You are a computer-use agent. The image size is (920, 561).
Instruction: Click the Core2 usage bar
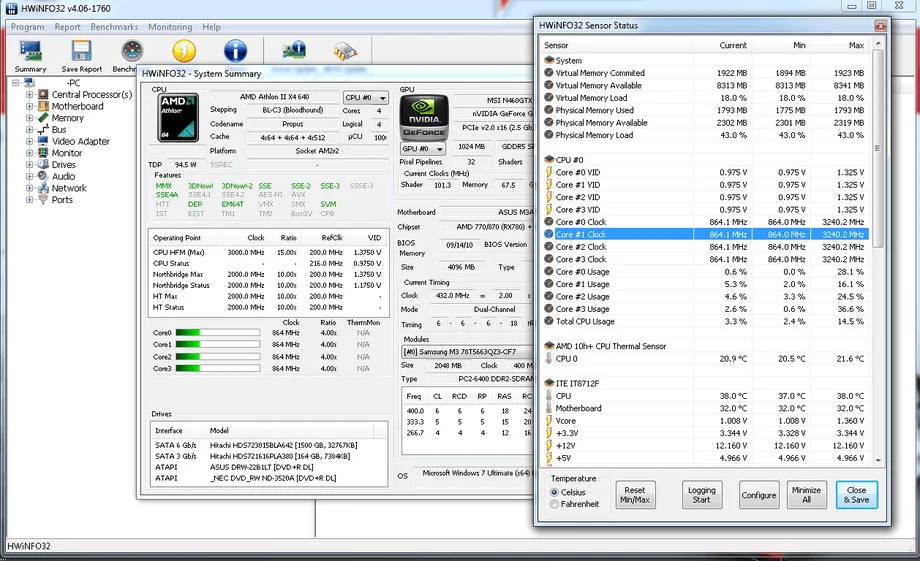tap(218, 357)
